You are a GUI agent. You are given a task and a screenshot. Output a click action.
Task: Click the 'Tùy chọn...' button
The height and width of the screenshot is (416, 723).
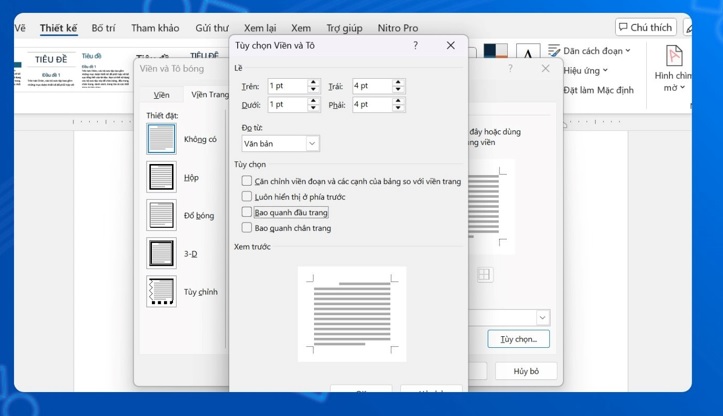518,339
